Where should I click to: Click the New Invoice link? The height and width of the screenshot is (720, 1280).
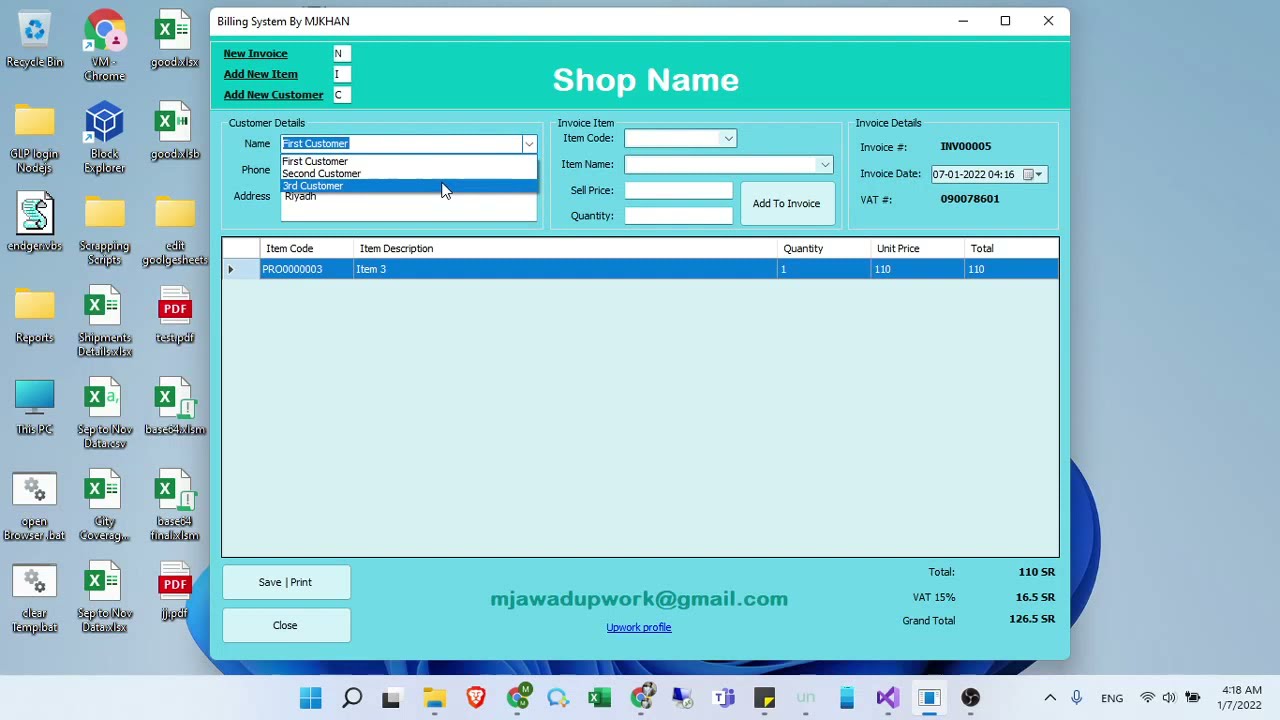[255, 54]
